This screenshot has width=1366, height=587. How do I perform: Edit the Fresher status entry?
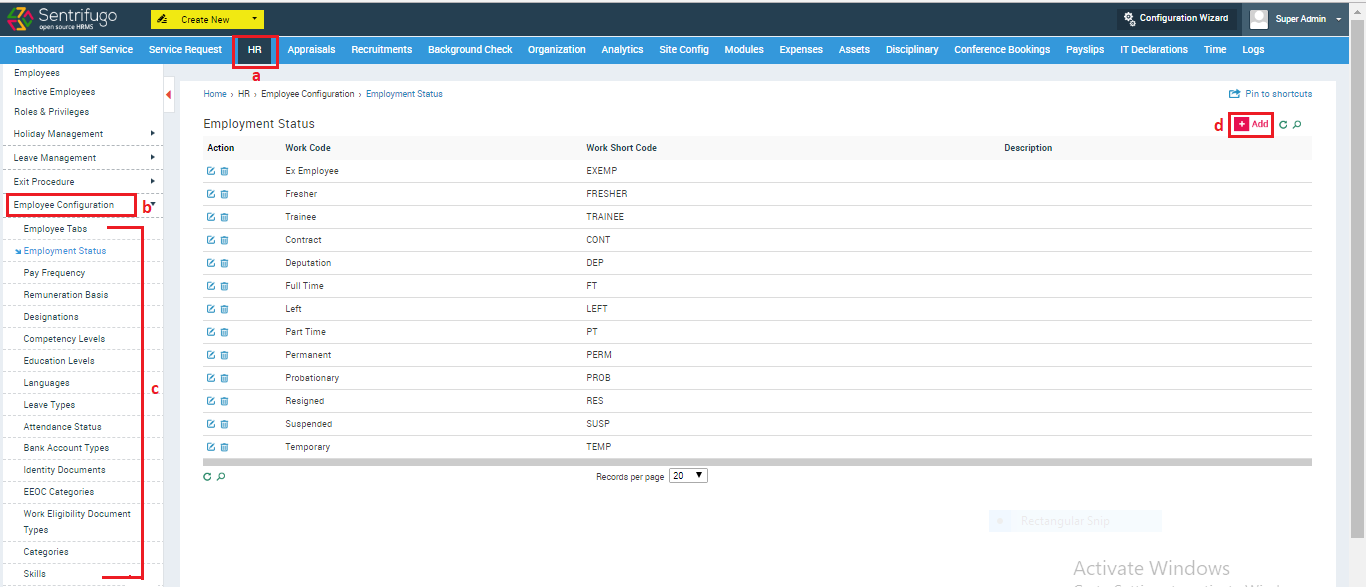point(211,194)
